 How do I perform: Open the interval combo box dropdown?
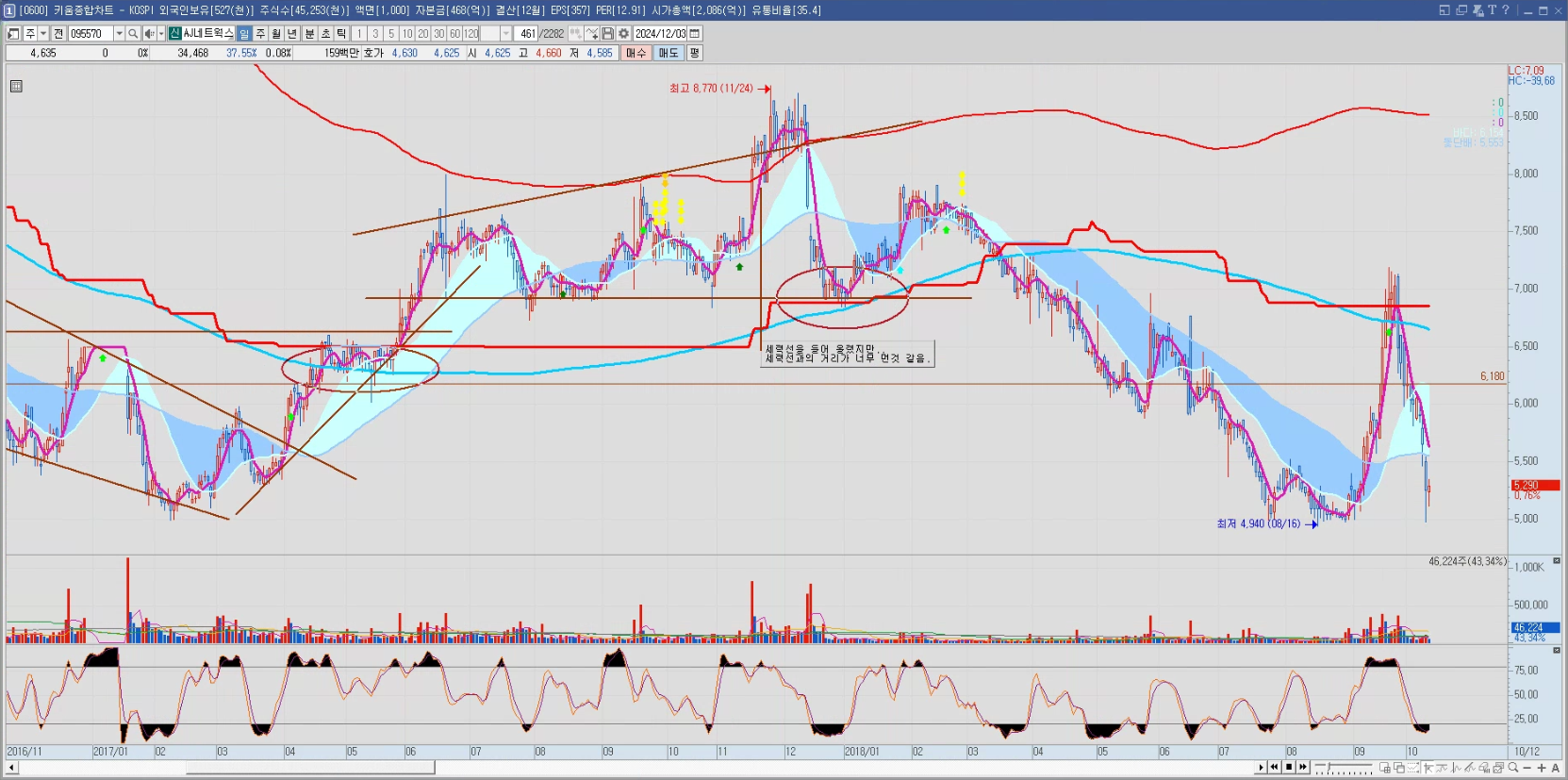coord(506,33)
